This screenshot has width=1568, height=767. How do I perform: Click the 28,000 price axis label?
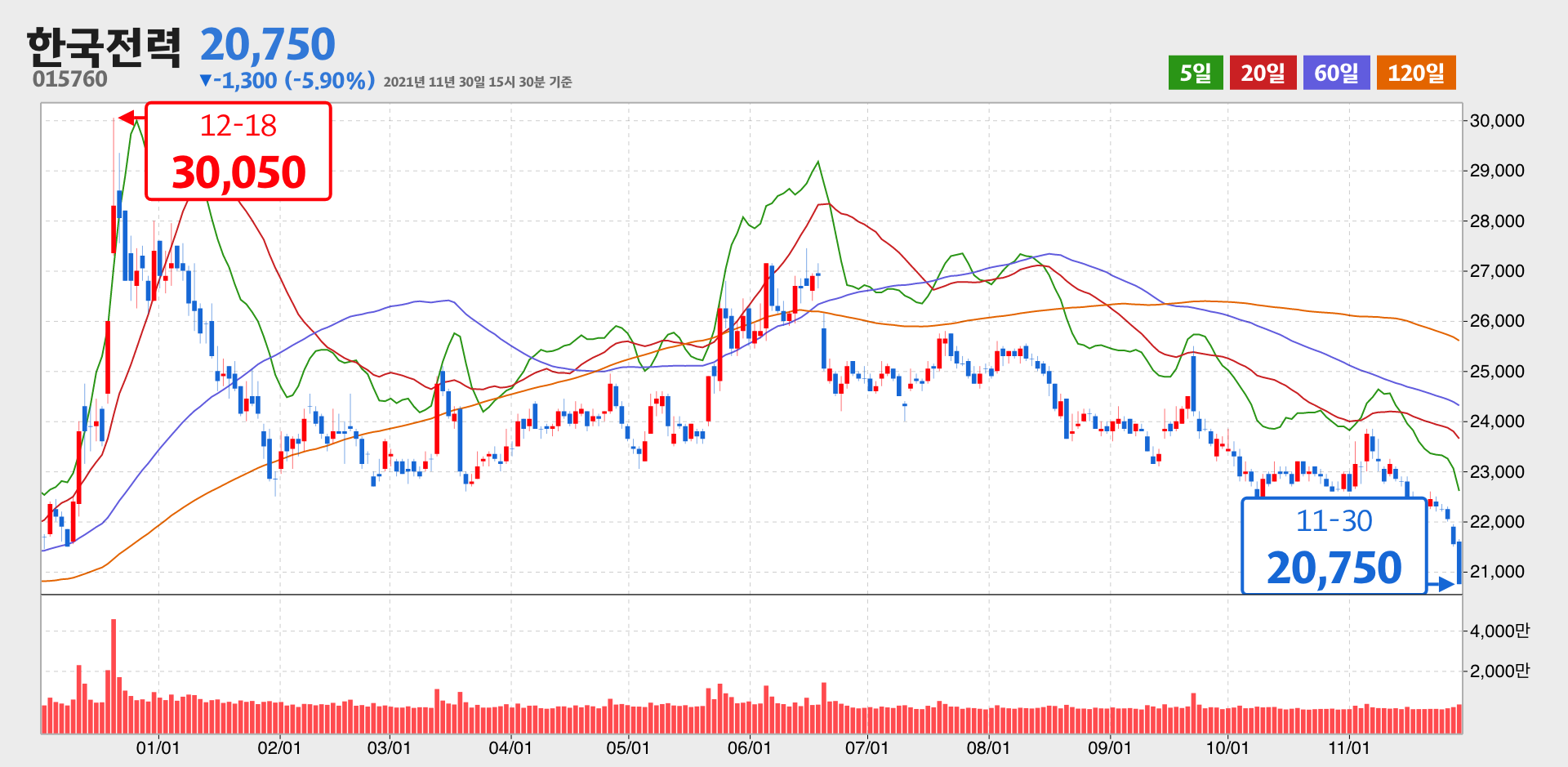pos(1497,221)
